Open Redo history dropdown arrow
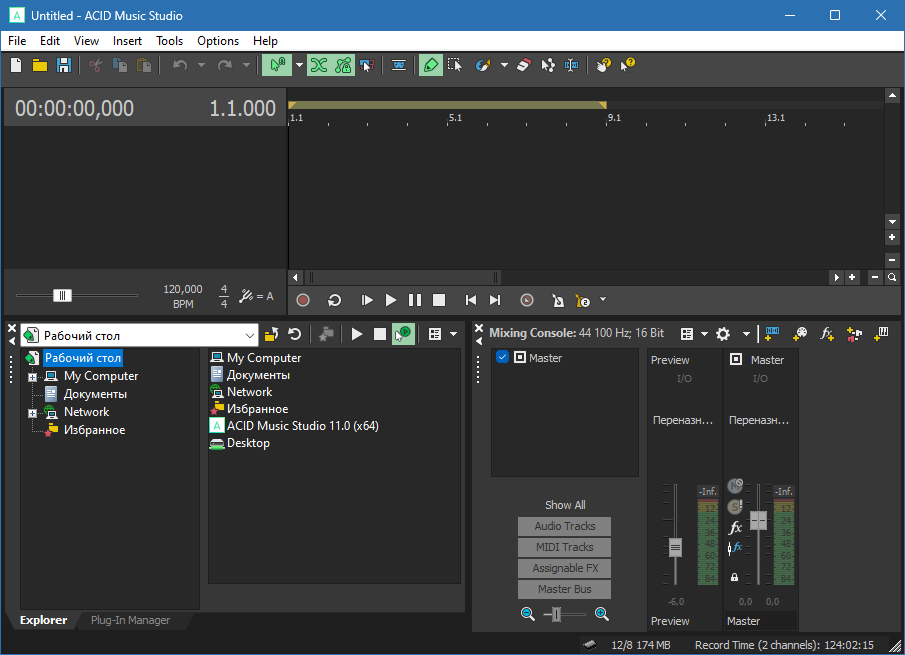The width and height of the screenshot is (905, 655). [246, 65]
